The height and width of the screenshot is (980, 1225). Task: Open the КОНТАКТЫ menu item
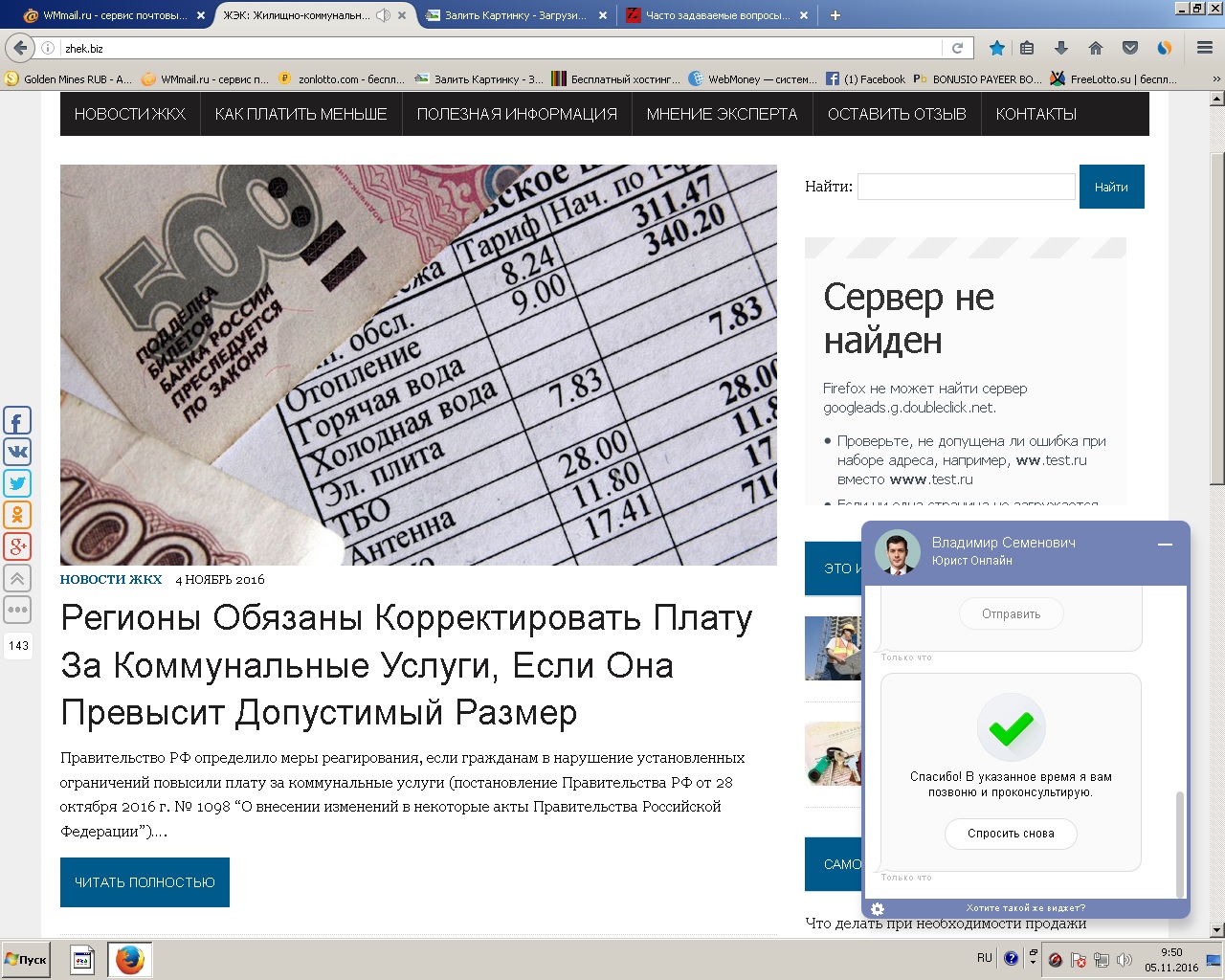point(1036,114)
